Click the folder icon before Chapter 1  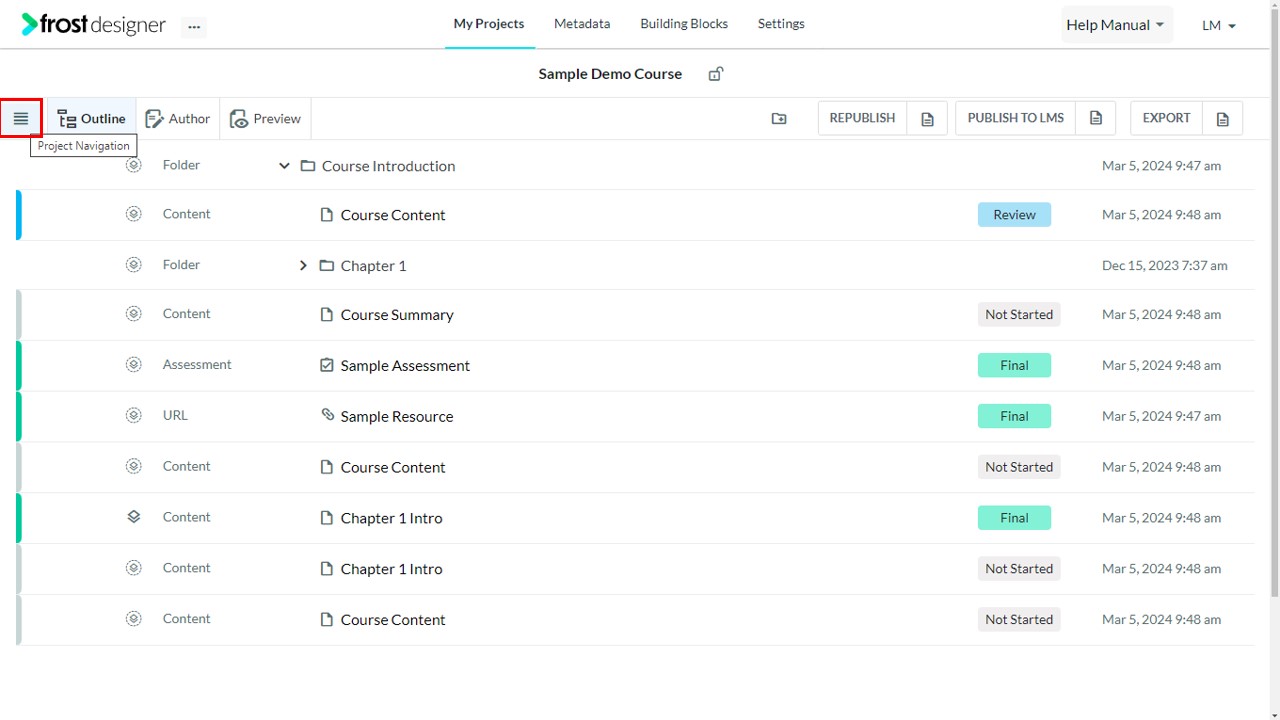pos(327,266)
